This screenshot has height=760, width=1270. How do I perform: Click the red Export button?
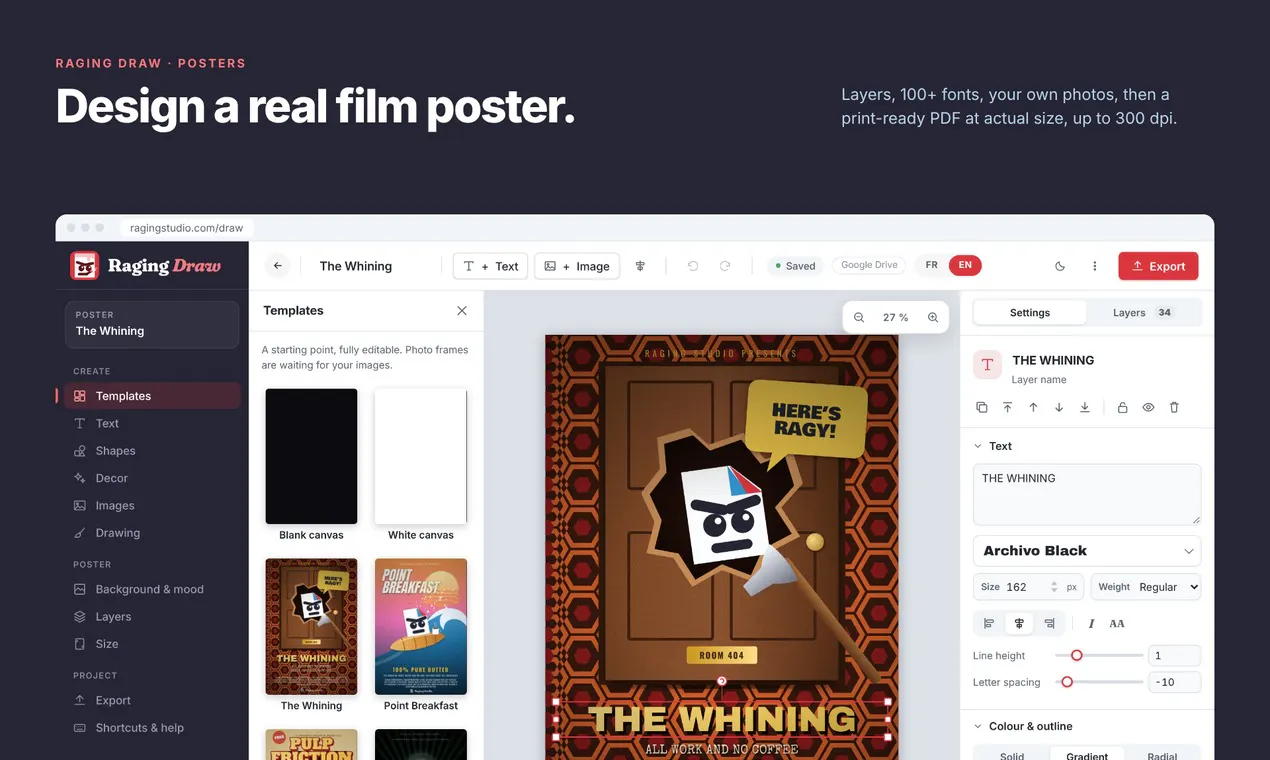tap(1158, 266)
